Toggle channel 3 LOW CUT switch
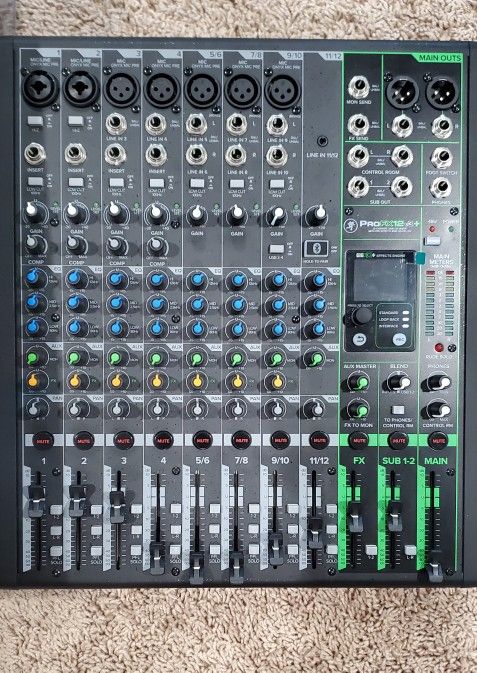 (116, 182)
